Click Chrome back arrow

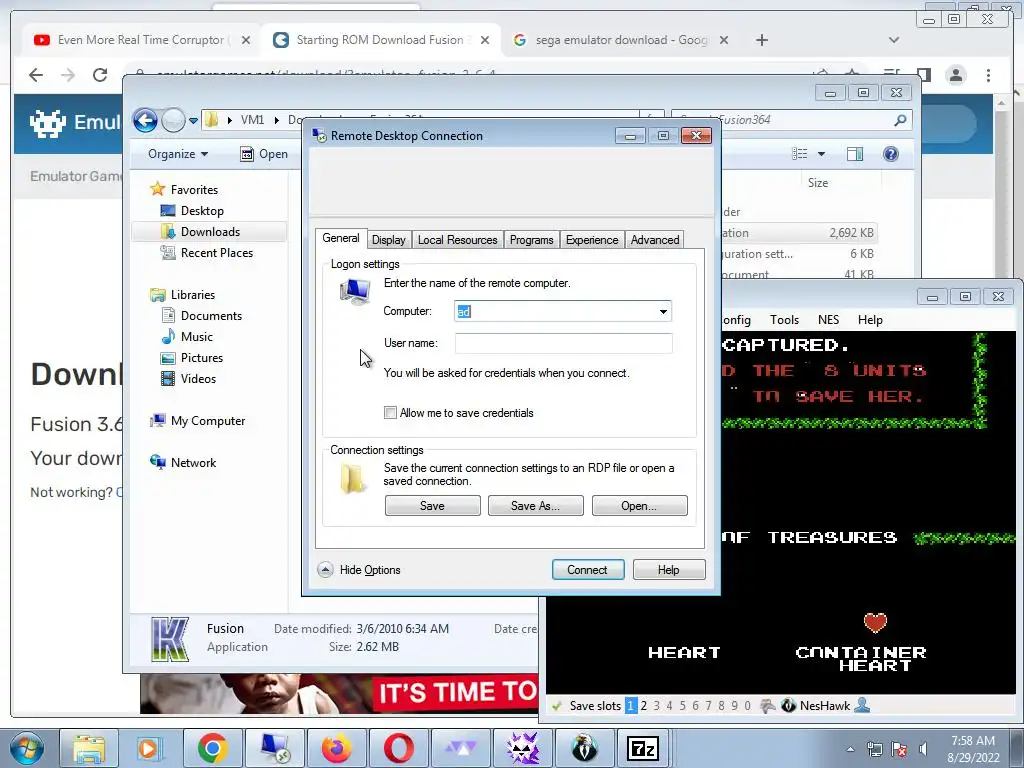(36, 75)
